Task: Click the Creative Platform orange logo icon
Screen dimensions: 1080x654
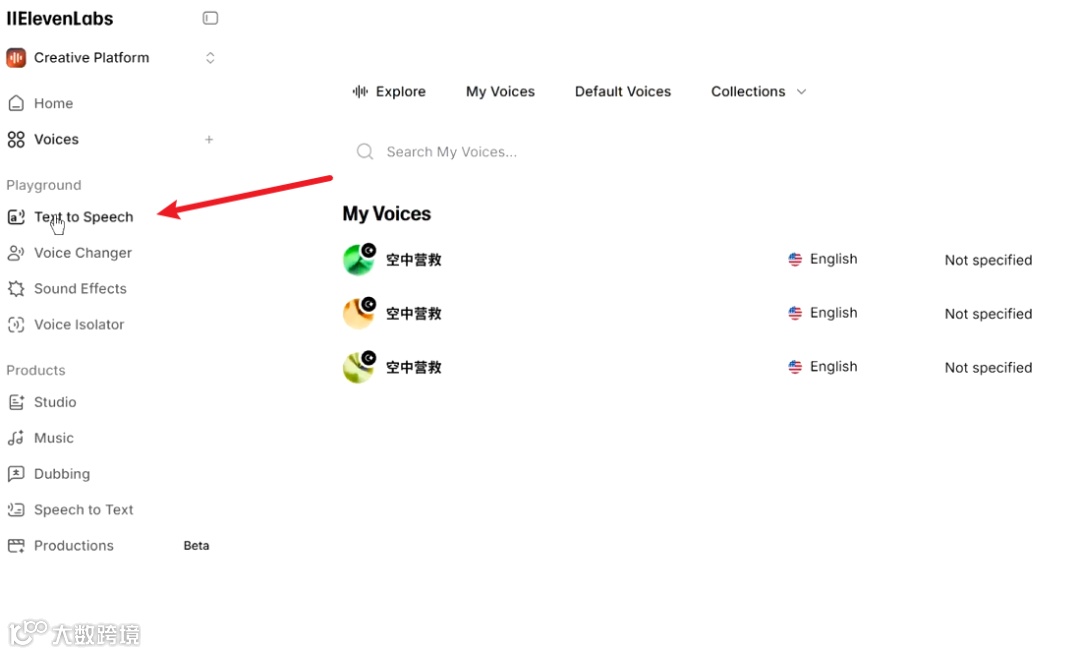Action: [x=16, y=58]
